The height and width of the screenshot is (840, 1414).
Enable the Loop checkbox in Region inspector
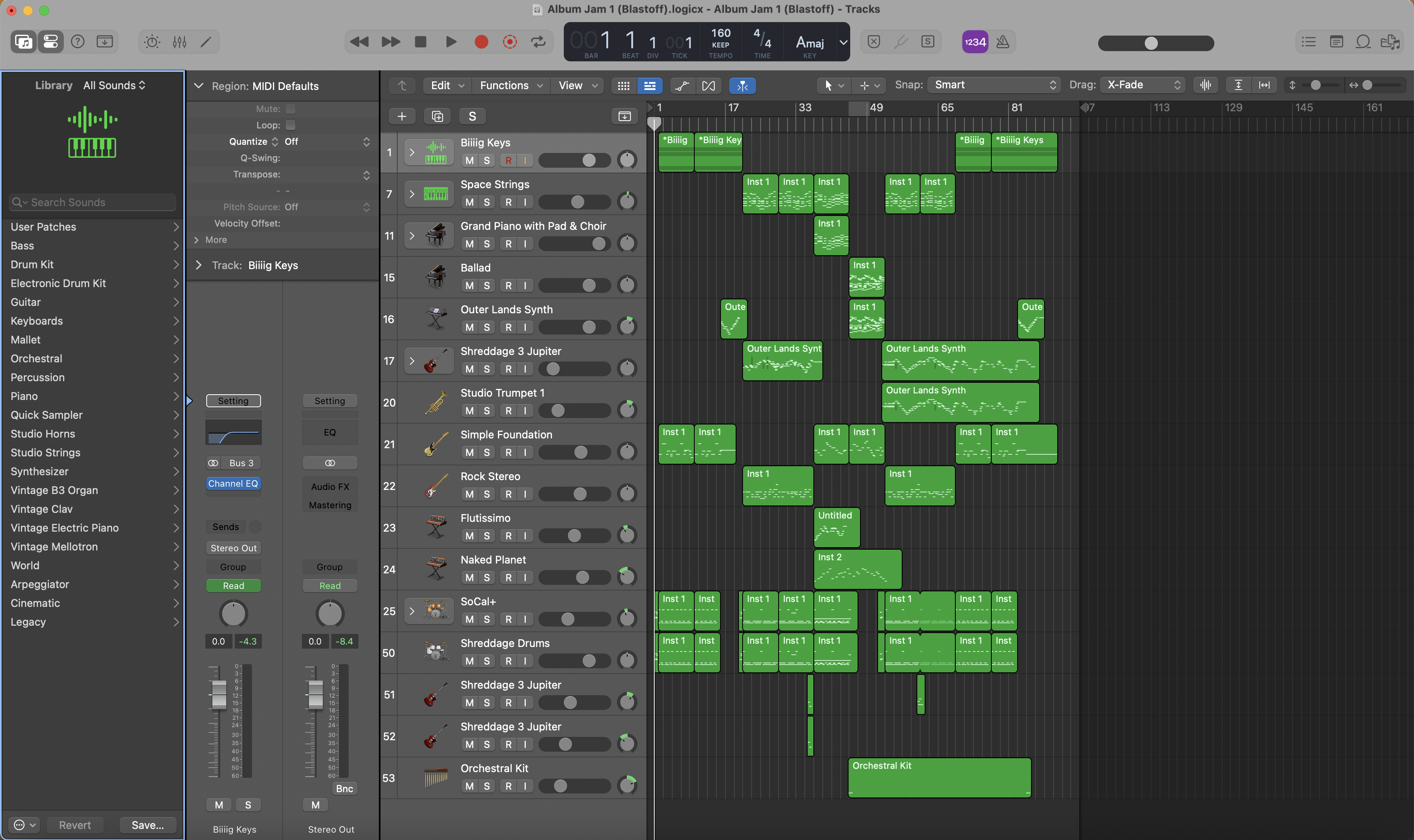pyautogui.click(x=290, y=125)
